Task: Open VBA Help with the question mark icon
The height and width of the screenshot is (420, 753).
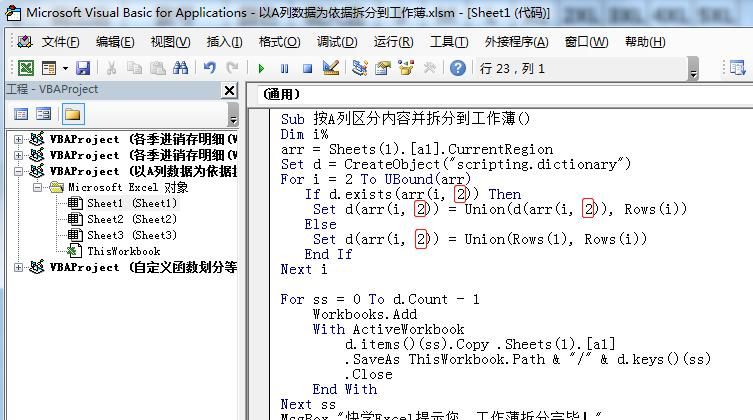Action: 458,68
